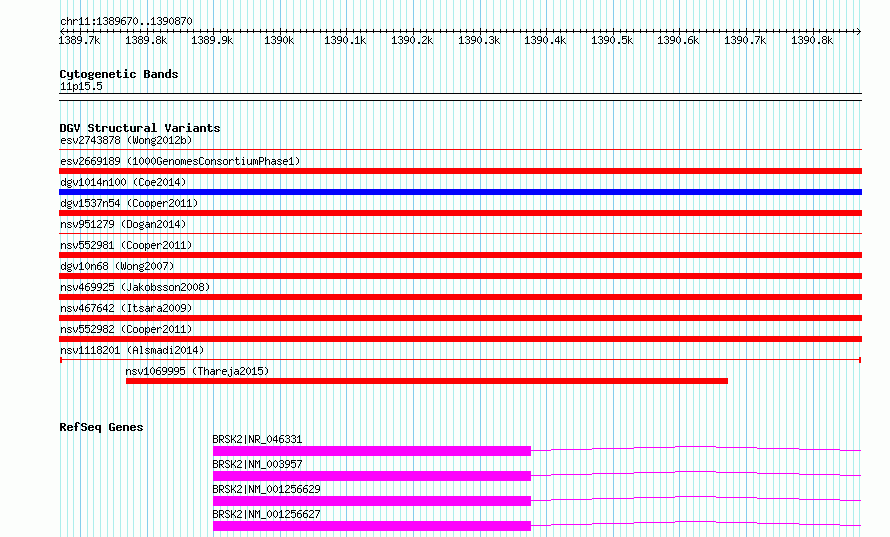Select the nsv552982 red variant bar

(460, 339)
